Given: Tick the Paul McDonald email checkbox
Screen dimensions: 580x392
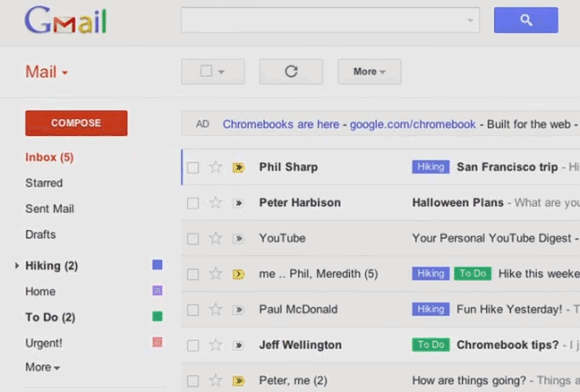Looking at the screenshot, I should (x=193, y=310).
